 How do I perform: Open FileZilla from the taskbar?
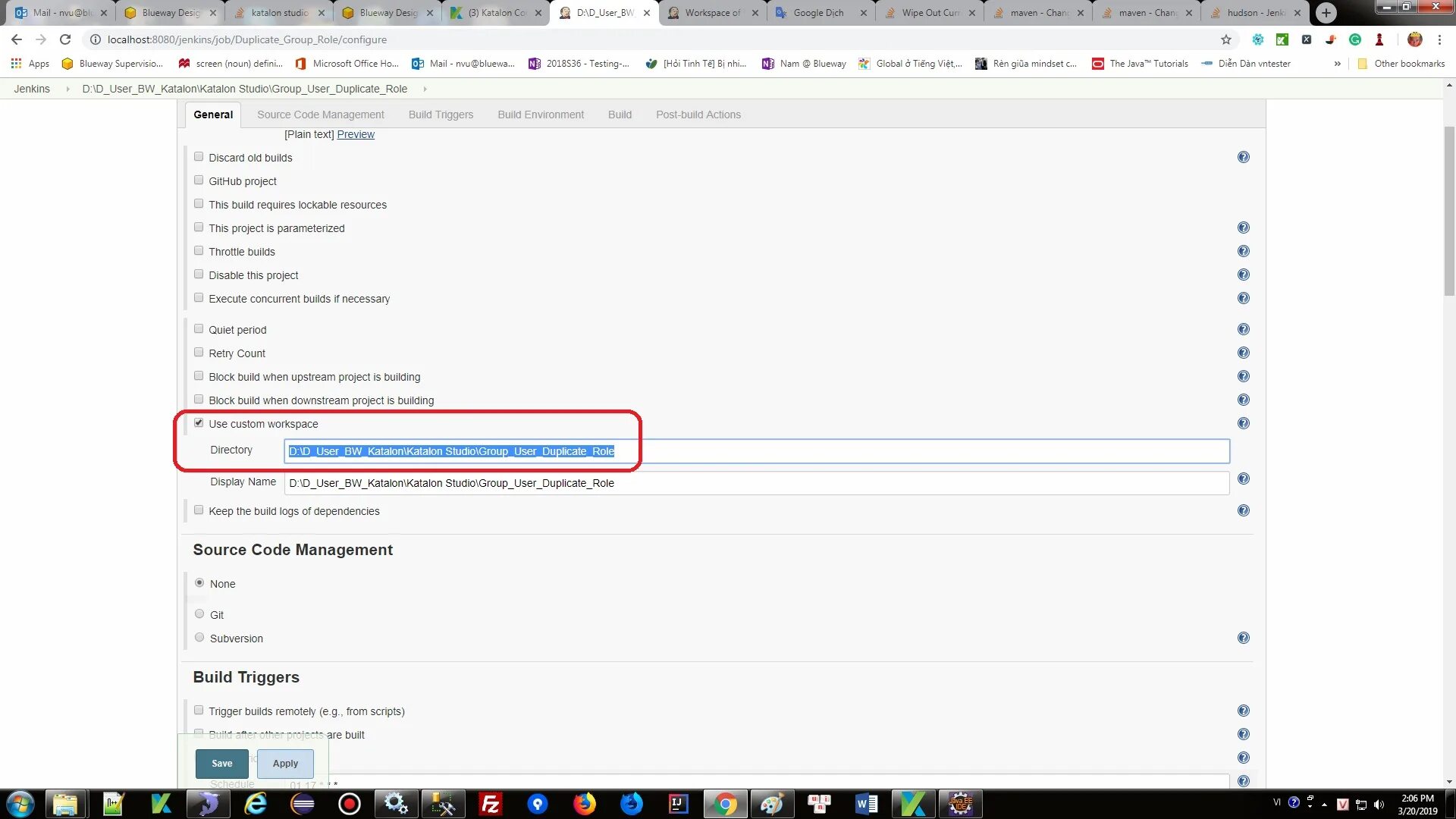[x=491, y=804]
